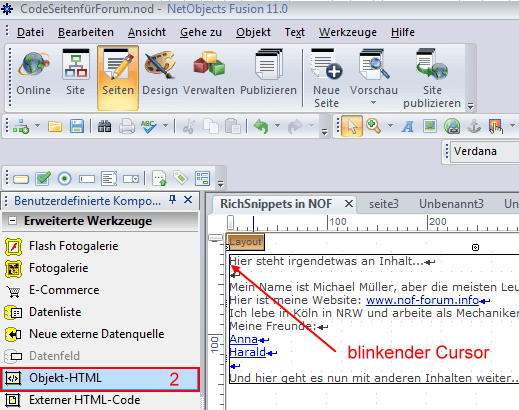Screen dimensions: 519x410
Task: Open the Hilfe menu
Action: click(x=403, y=32)
